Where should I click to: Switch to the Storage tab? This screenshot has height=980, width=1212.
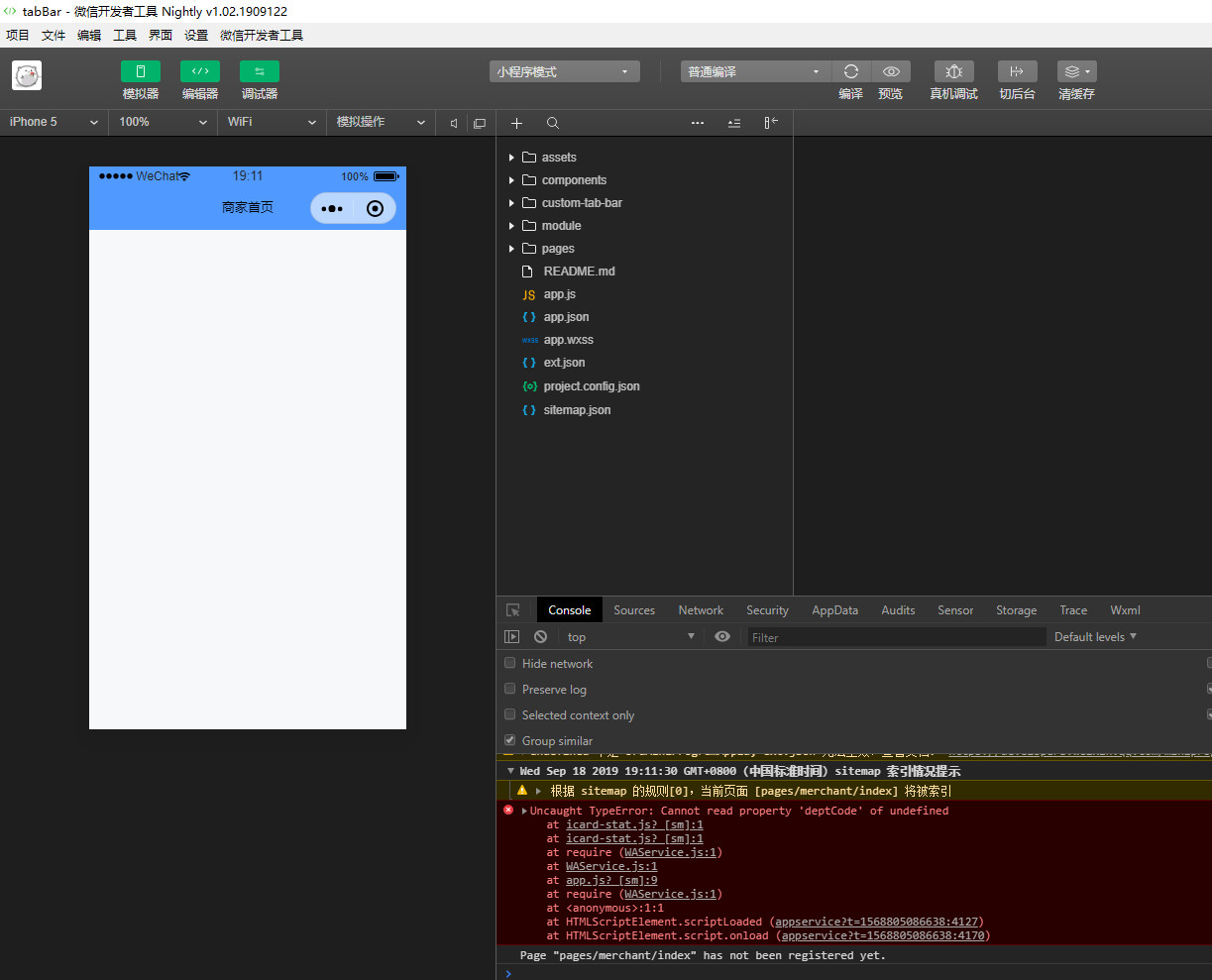1016,610
